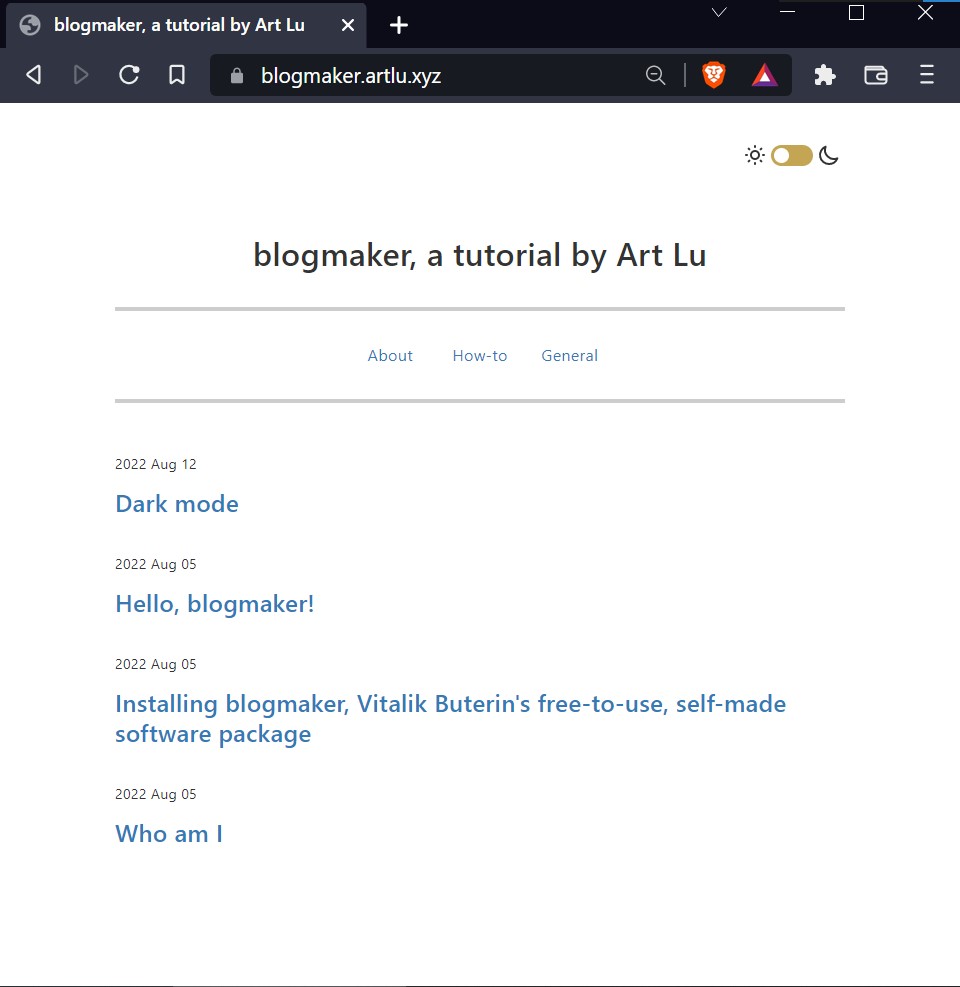
Task: Click the zoom-out magnifier in address bar
Action: click(x=655, y=74)
